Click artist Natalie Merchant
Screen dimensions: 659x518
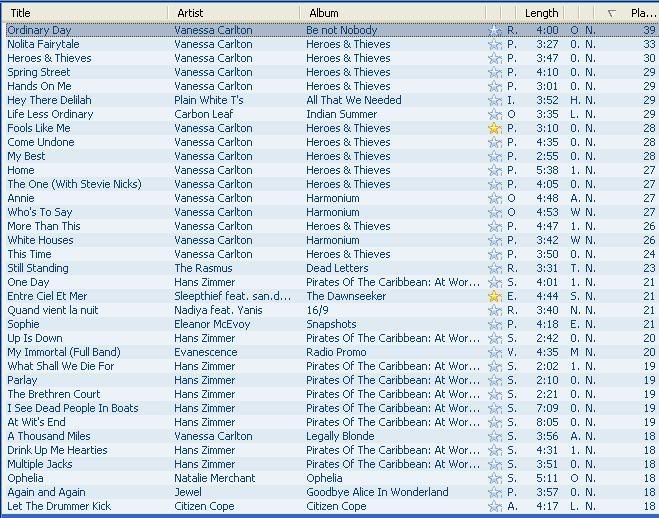[x=215, y=478]
